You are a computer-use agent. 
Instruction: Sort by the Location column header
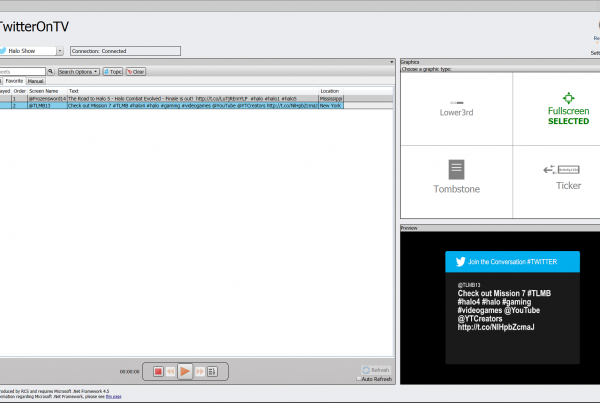tap(331, 91)
